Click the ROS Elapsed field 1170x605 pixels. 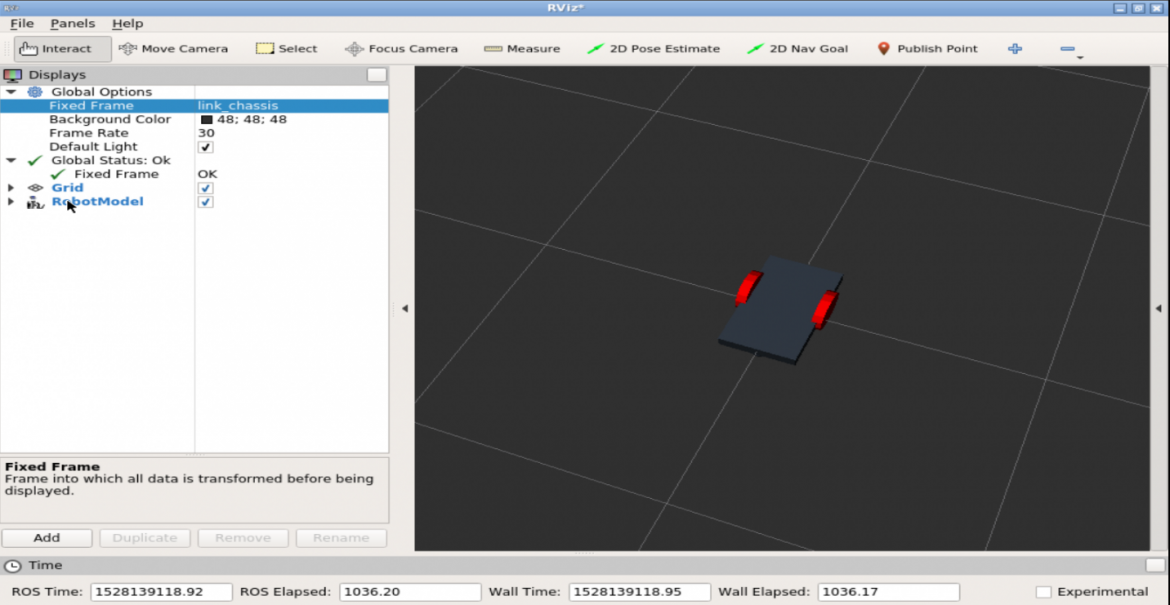point(410,592)
